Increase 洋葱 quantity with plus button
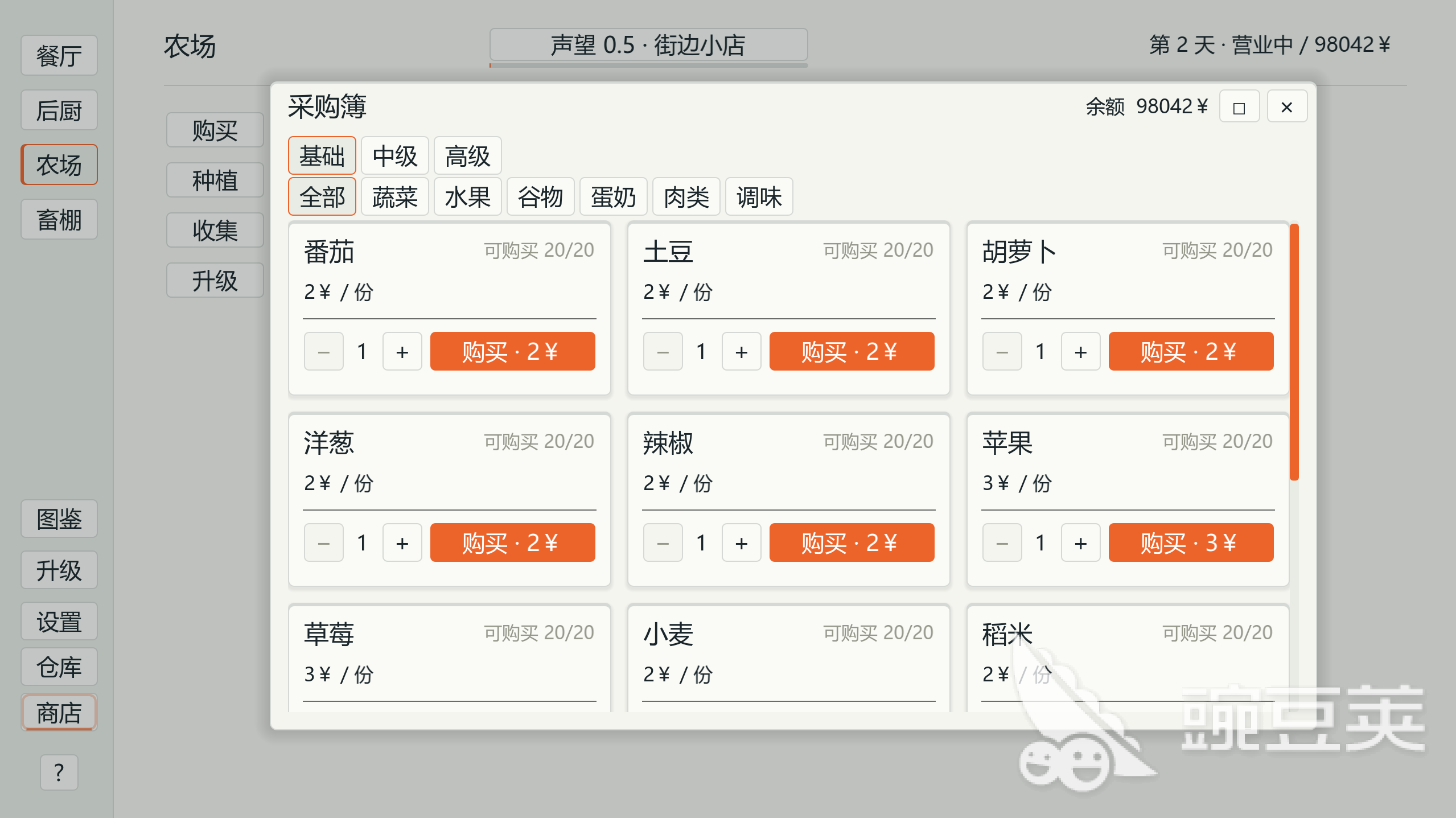 click(x=402, y=543)
